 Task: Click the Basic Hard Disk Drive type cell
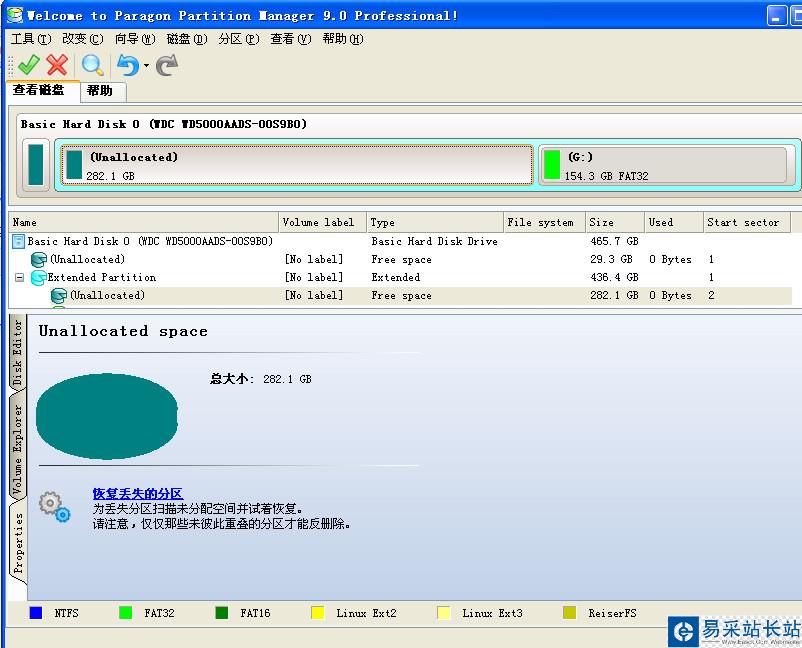point(434,241)
